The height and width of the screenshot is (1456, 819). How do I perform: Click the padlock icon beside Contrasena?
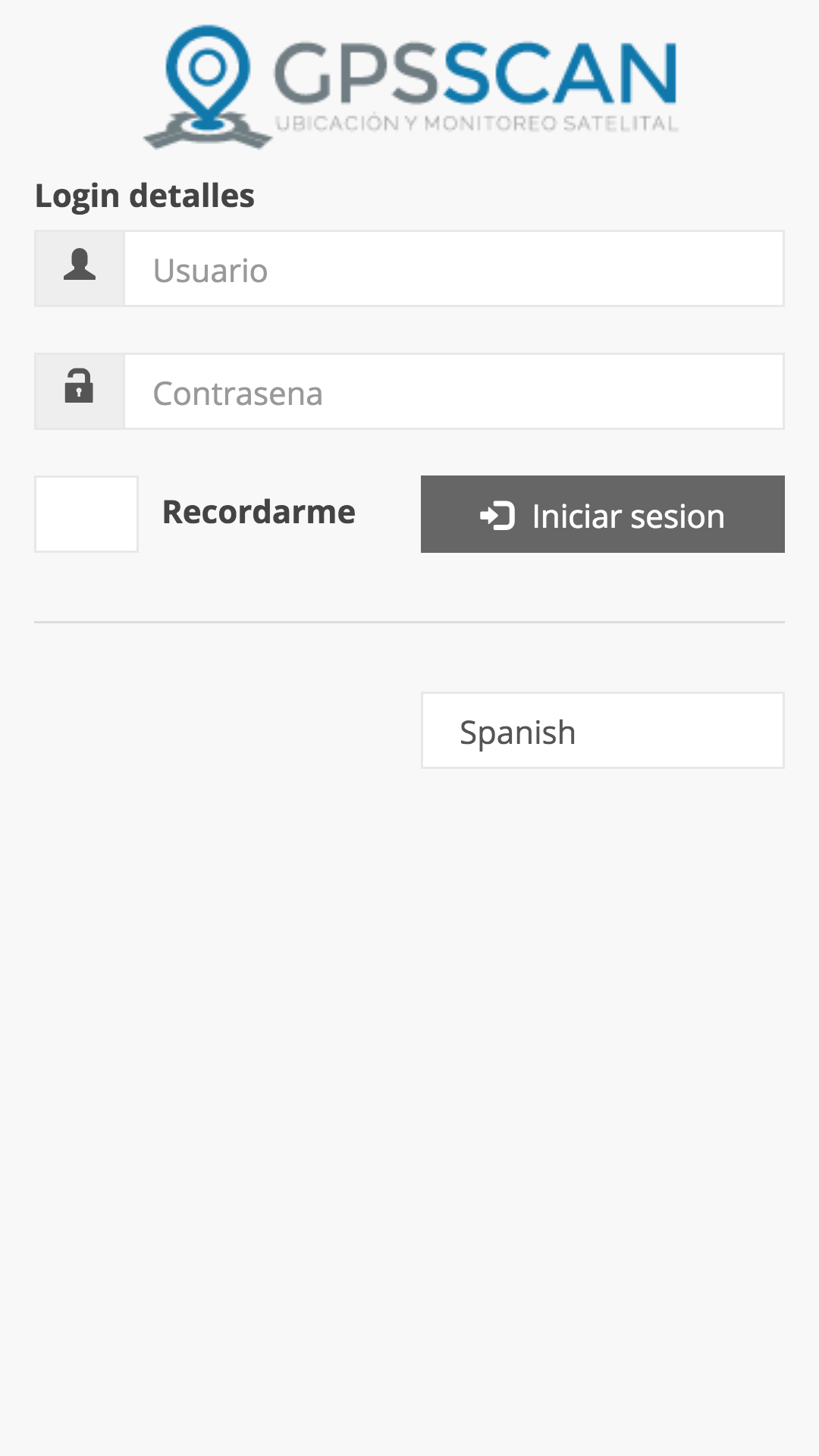point(79,386)
